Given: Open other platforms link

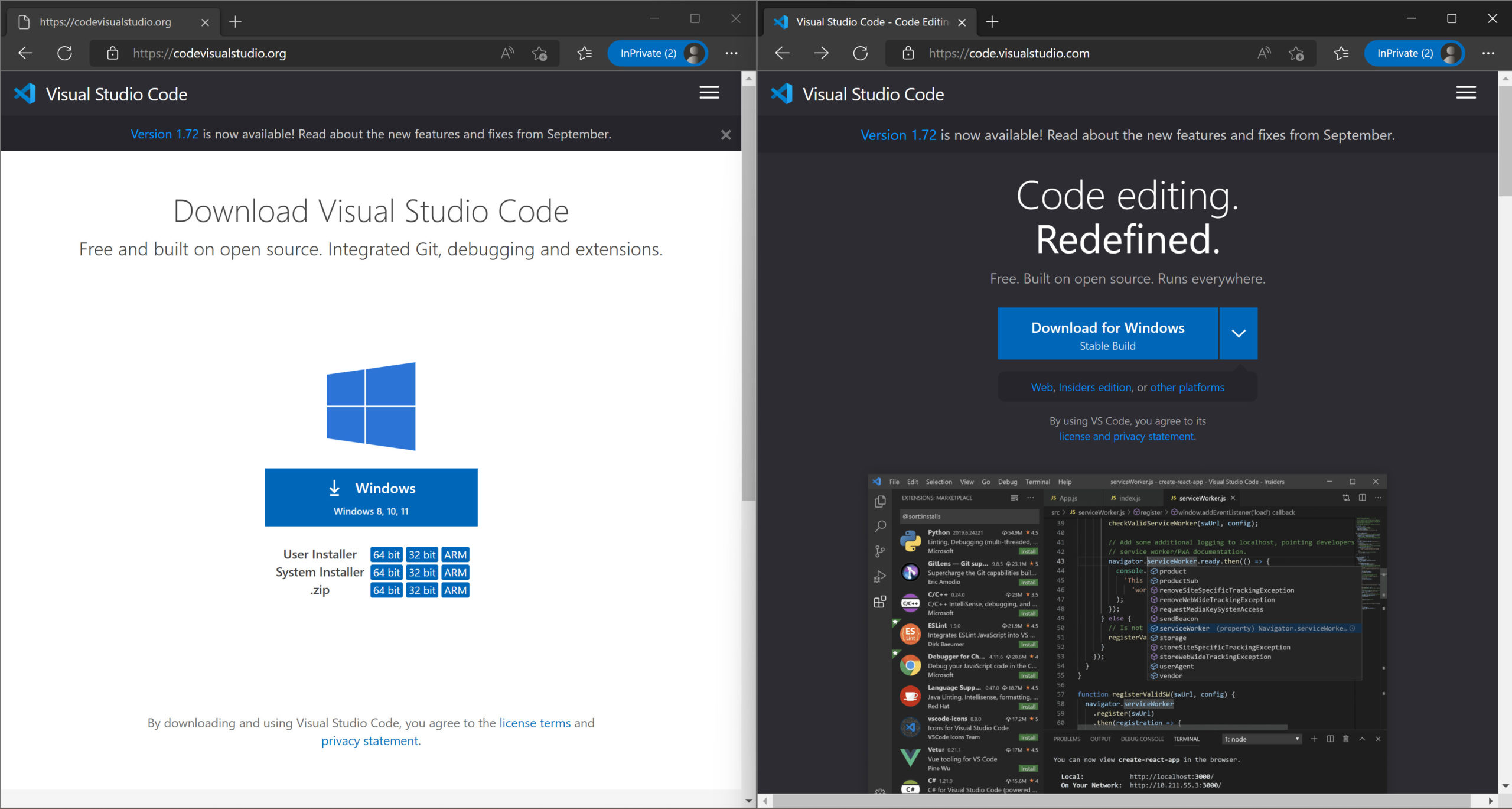Looking at the screenshot, I should coord(1187,387).
